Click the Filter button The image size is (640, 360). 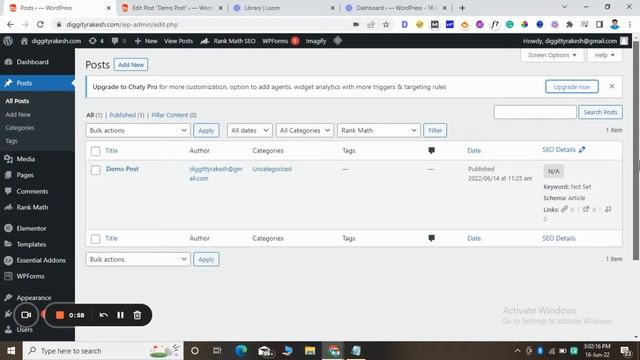(x=435, y=130)
